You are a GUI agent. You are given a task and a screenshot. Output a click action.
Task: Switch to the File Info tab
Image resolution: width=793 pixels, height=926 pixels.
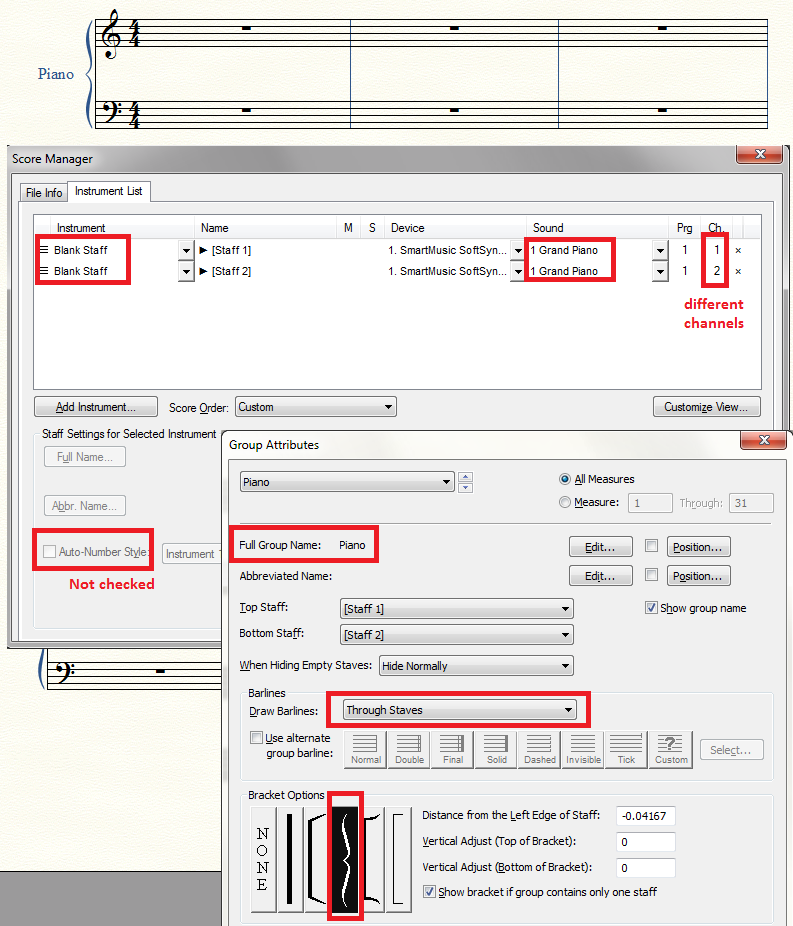[43, 192]
